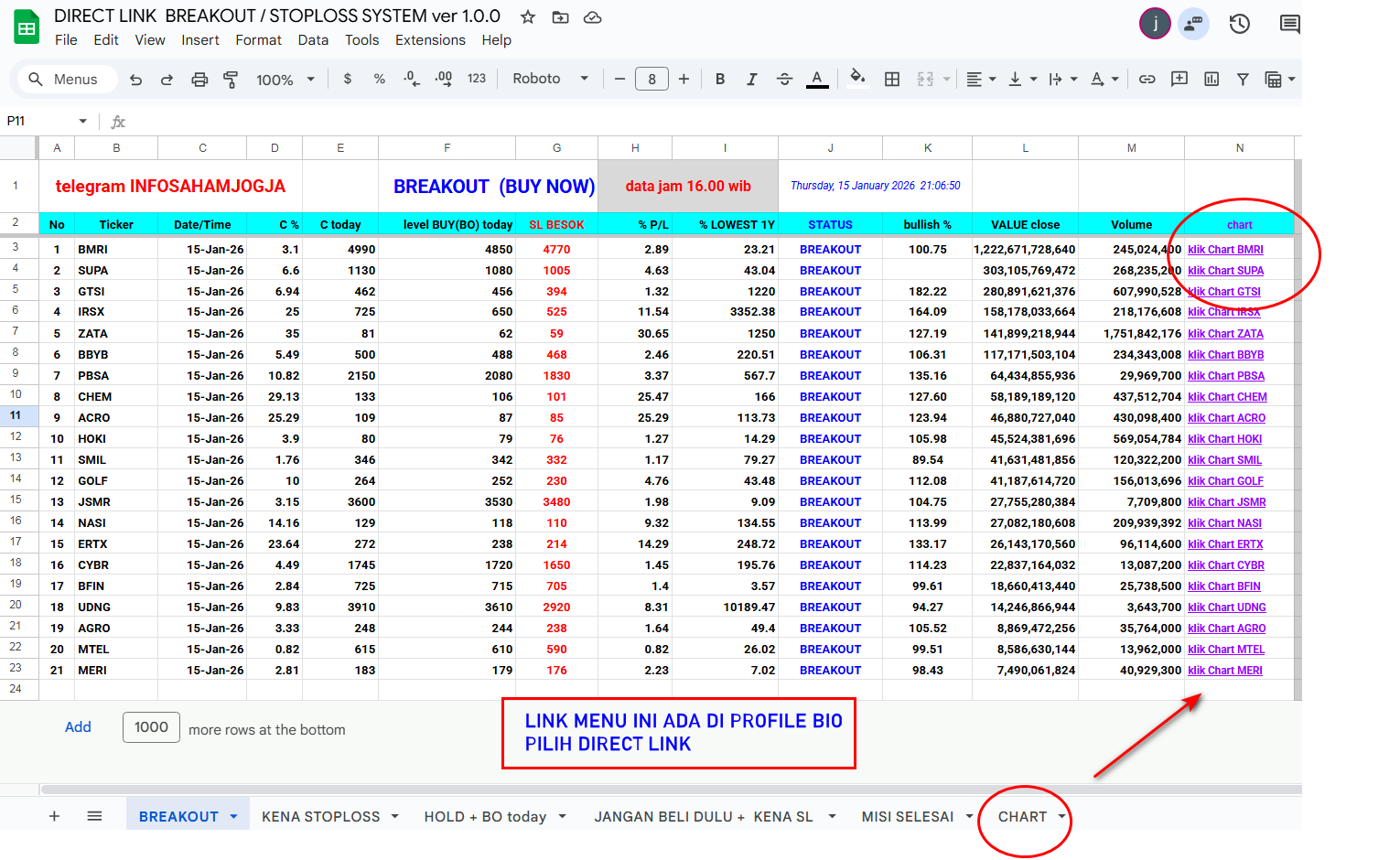Open BREAKOUT sheet tab dropdown arrow

234,817
